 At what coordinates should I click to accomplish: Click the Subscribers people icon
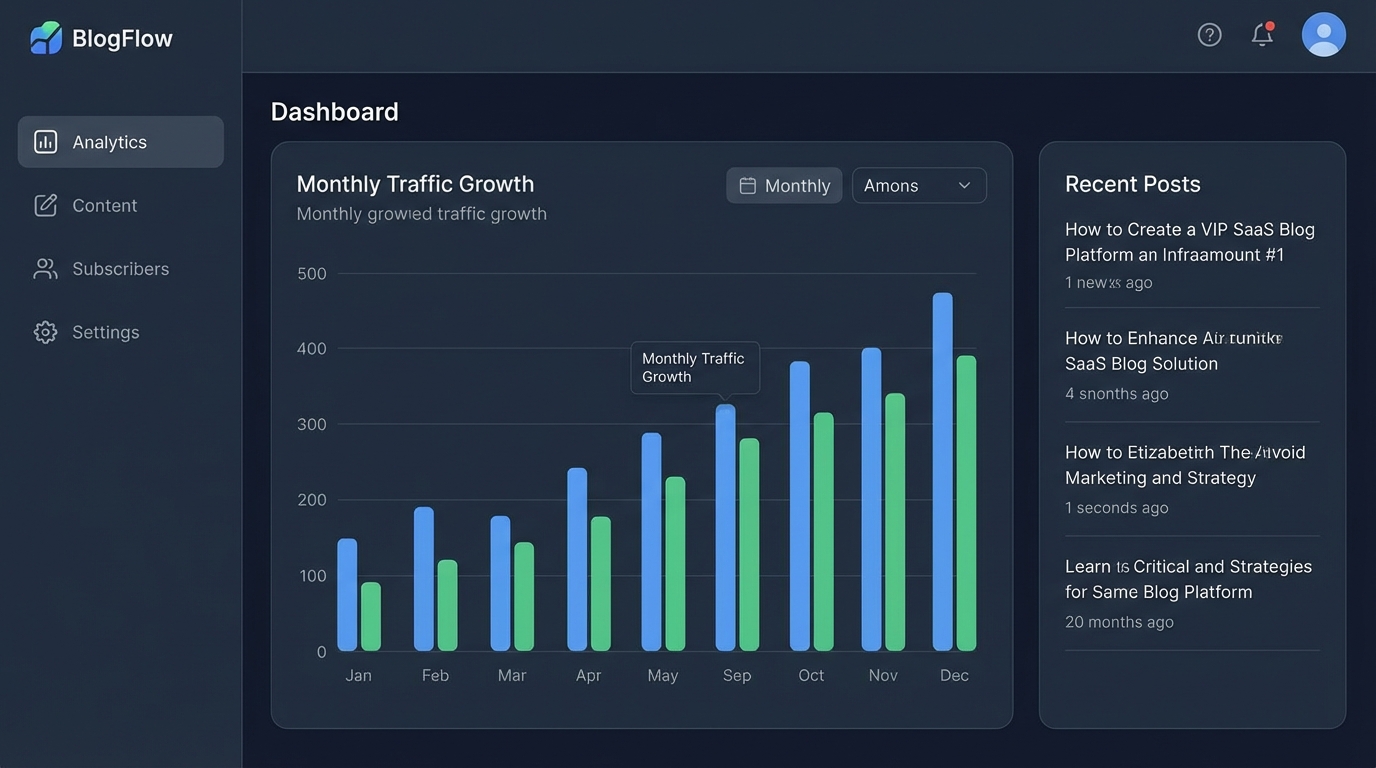45,268
